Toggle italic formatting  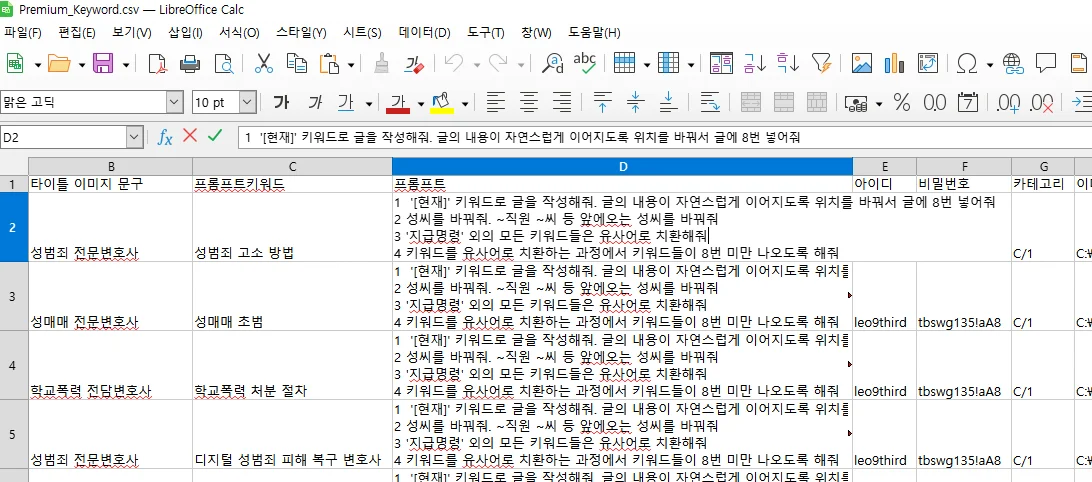tap(315, 102)
